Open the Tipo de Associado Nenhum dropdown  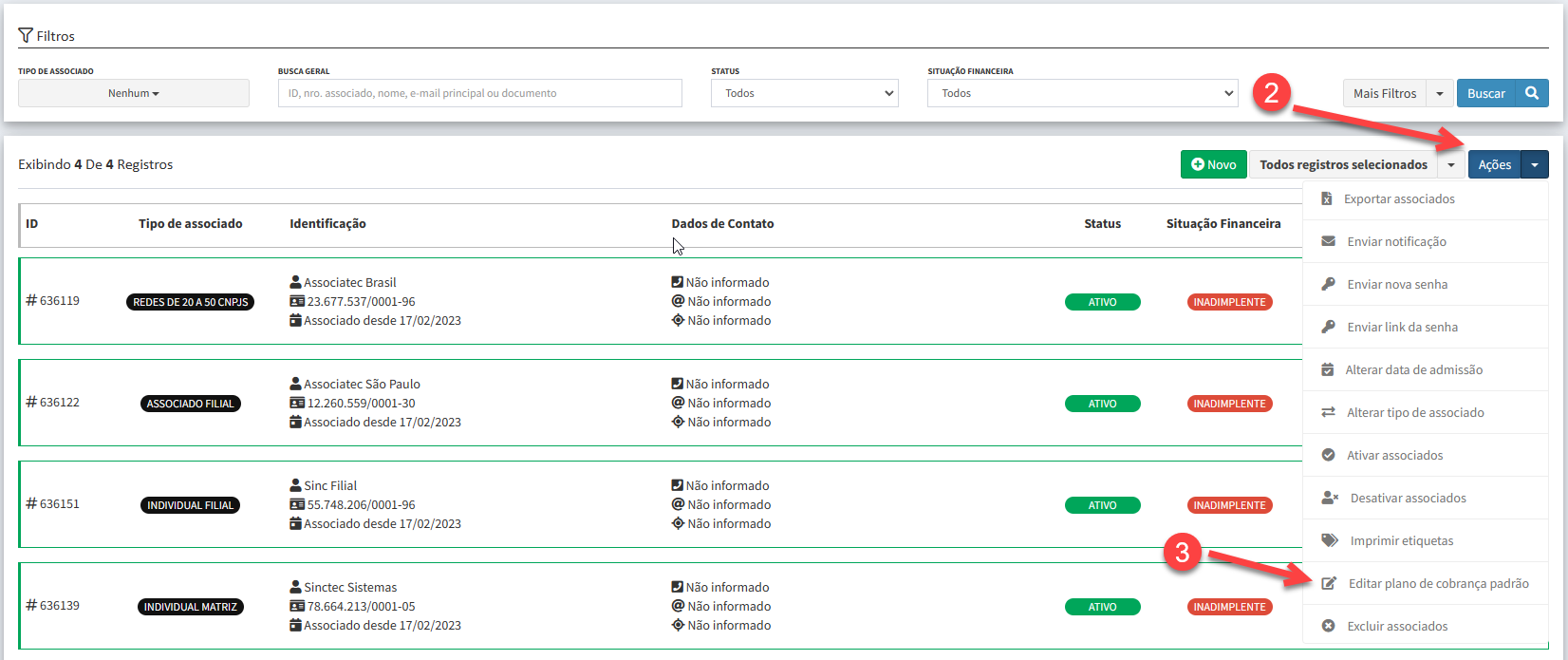coord(134,93)
